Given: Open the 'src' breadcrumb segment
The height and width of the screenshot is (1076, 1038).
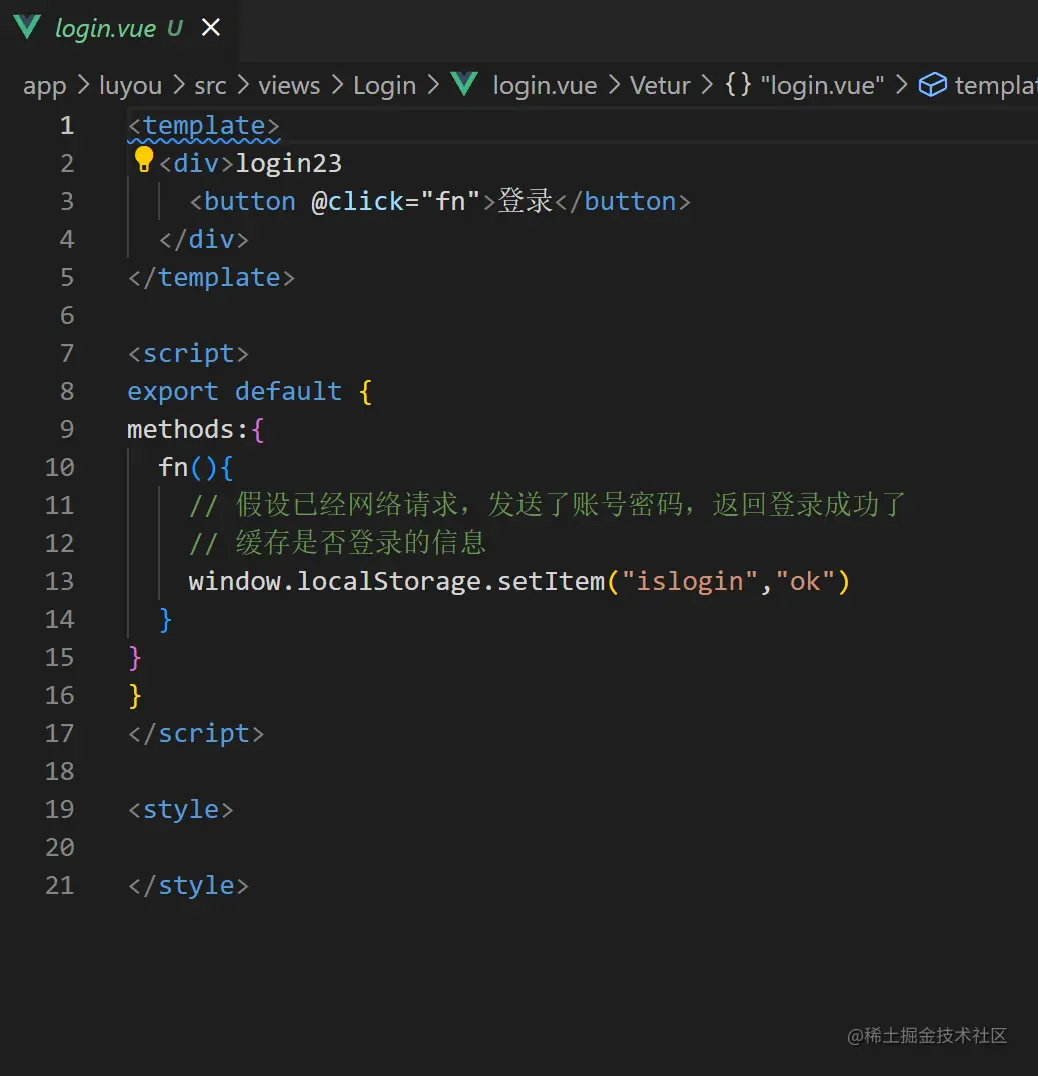Looking at the screenshot, I should coord(210,86).
